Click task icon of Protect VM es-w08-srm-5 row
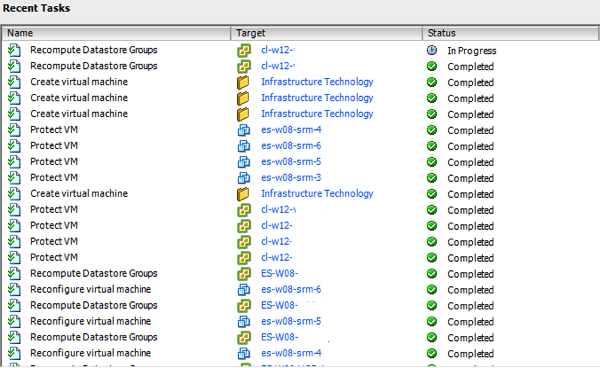The image size is (600, 368). [15, 162]
